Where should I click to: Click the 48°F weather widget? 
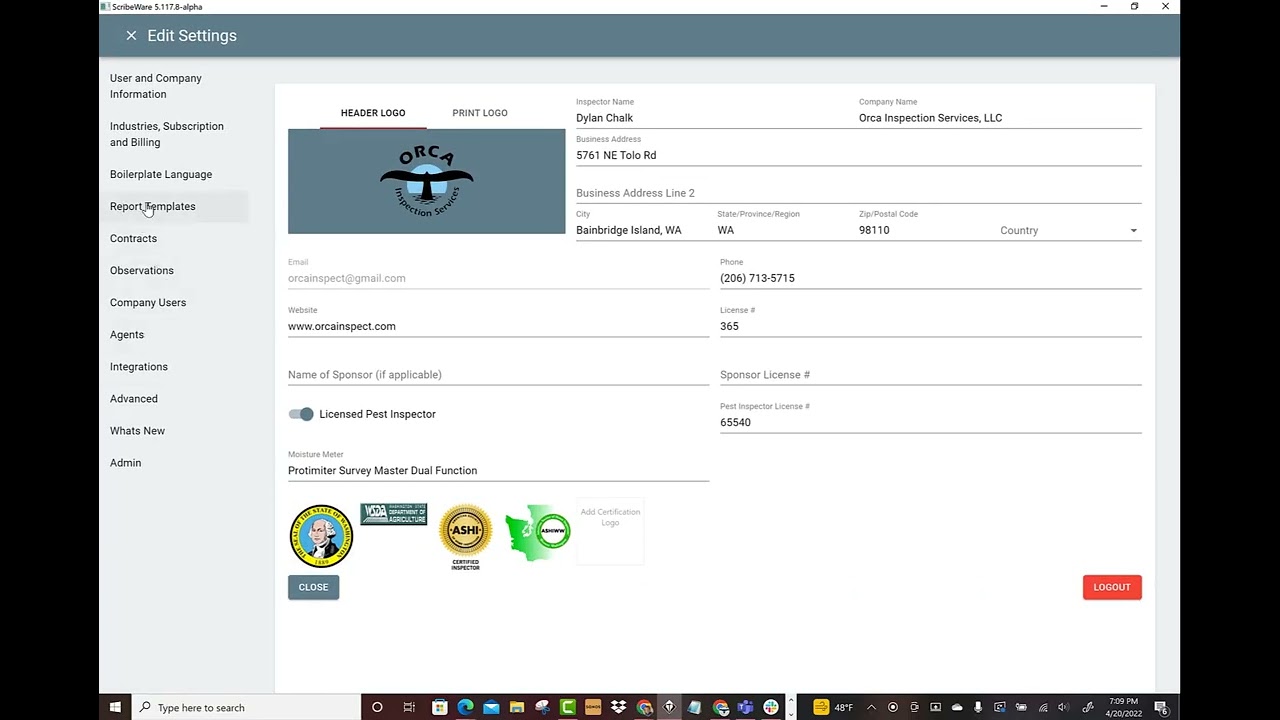pyautogui.click(x=833, y=707)
